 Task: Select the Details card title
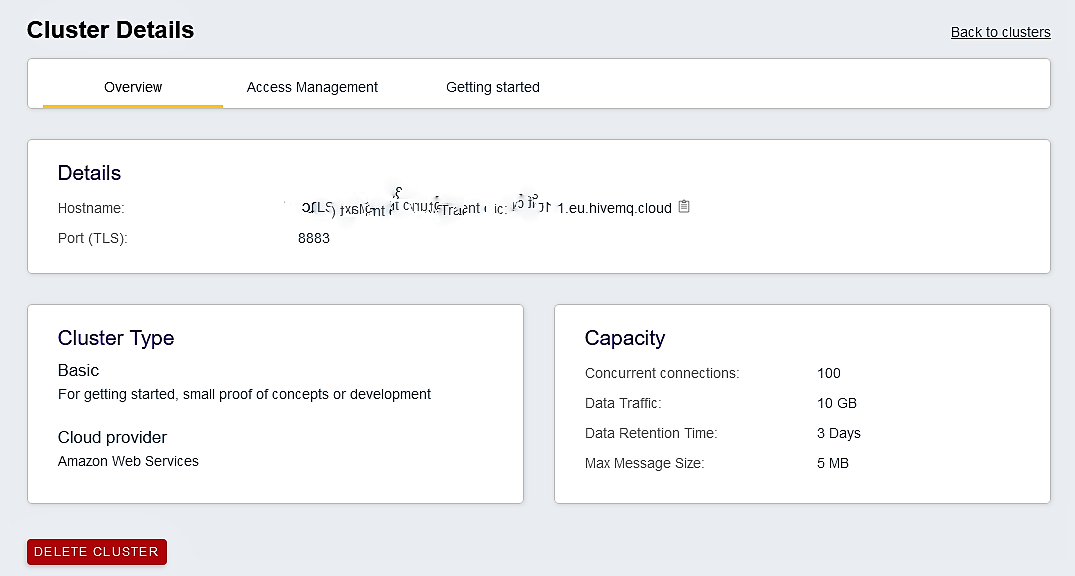click(x=89, y=173)
